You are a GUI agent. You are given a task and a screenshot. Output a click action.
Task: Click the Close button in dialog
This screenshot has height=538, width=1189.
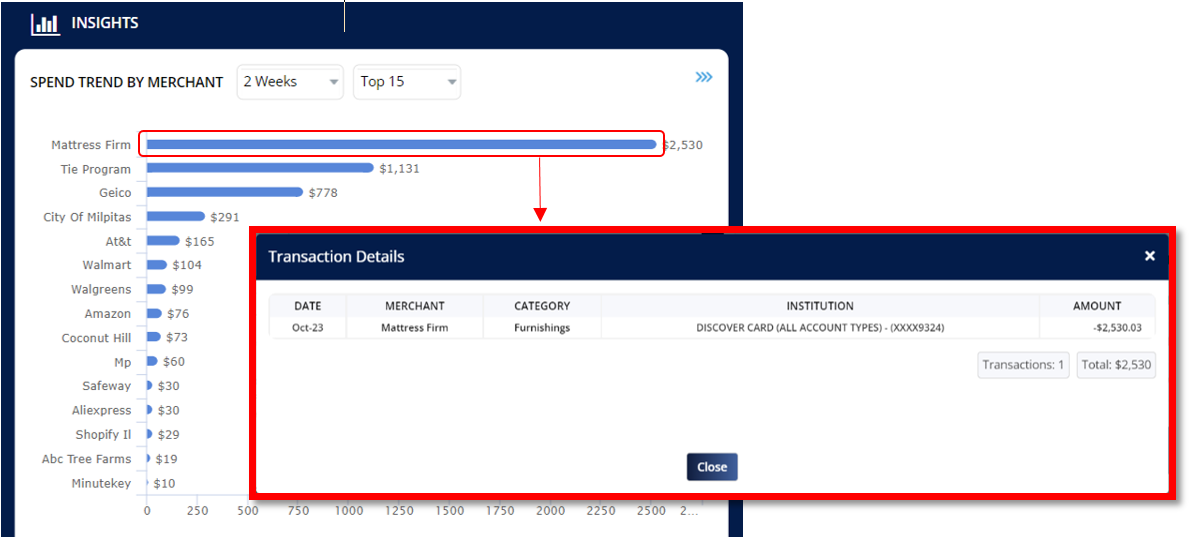pyautogui.click(x=712, y=467)
